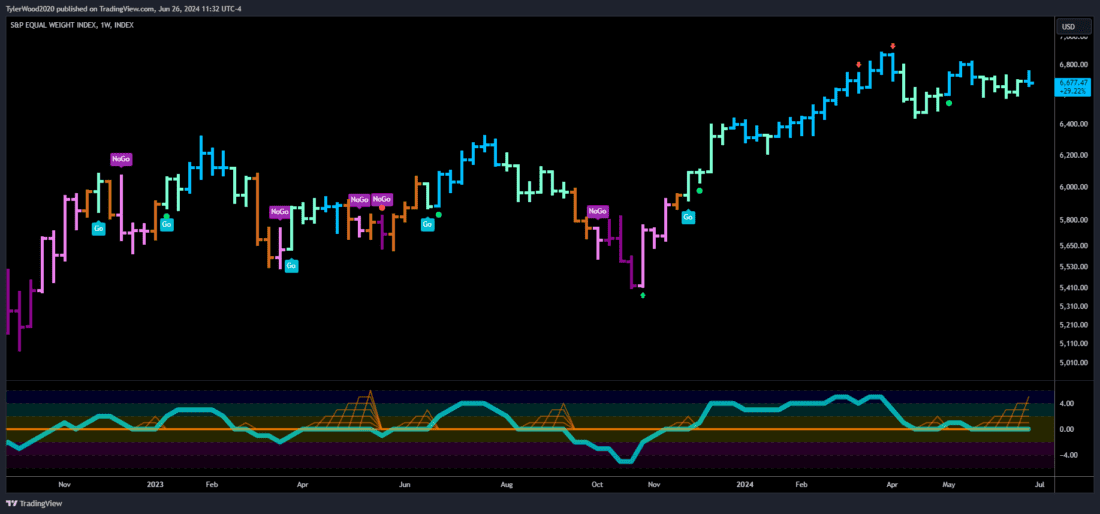The image size is (1100, 514).
Task: Click the Aug label on the time axis
Action: (507, 483)
